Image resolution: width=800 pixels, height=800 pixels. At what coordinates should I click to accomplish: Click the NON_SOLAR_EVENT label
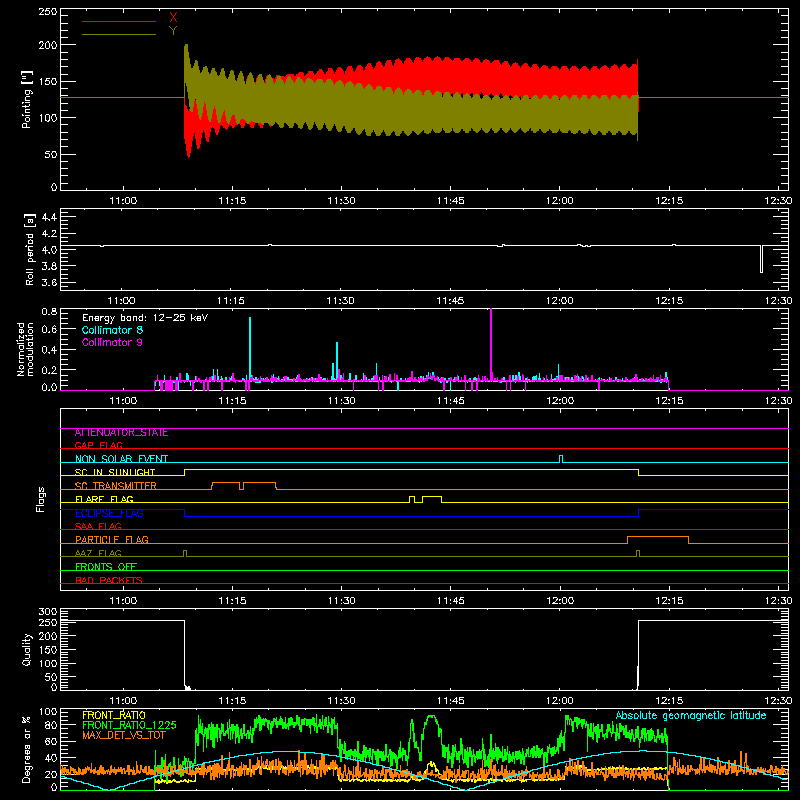pos(121,459)
